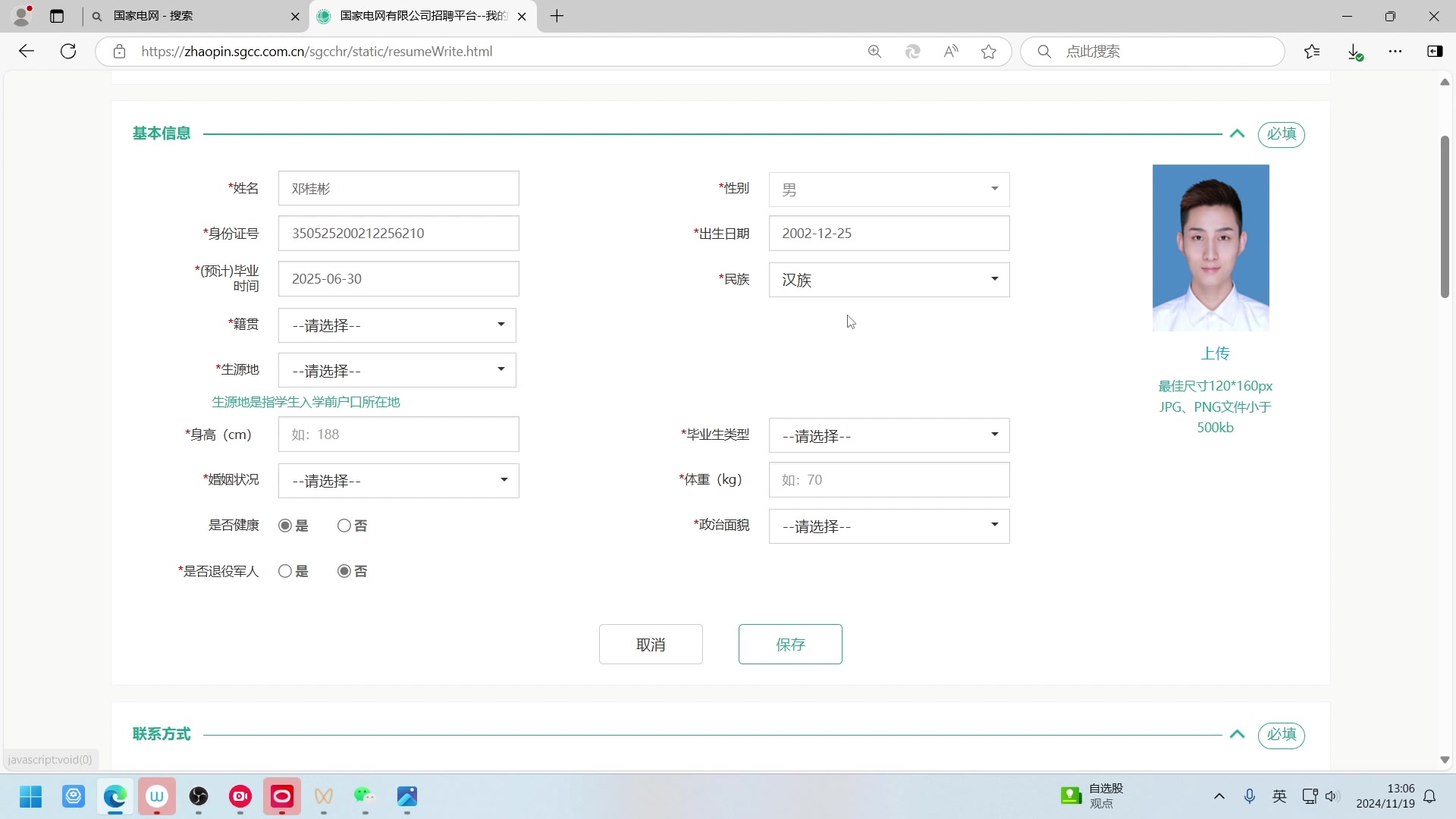The image size is (1456, 819).
Task: Show hidden system tray icons
Action: click(1219, 796)
